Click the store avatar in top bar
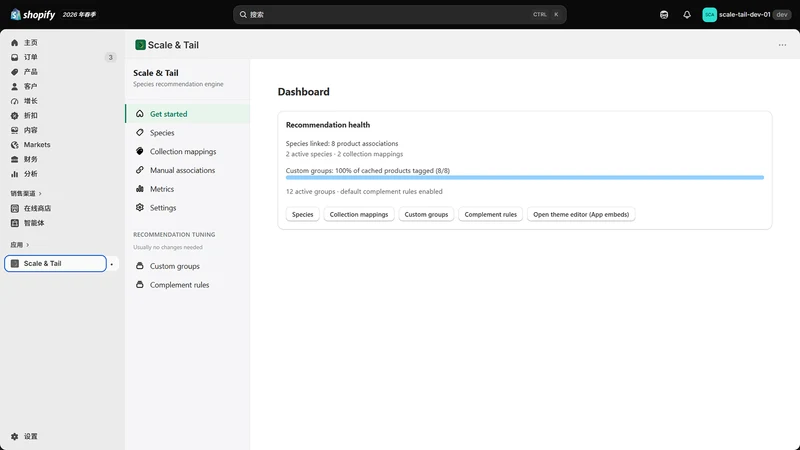 (x=709, y=15)
